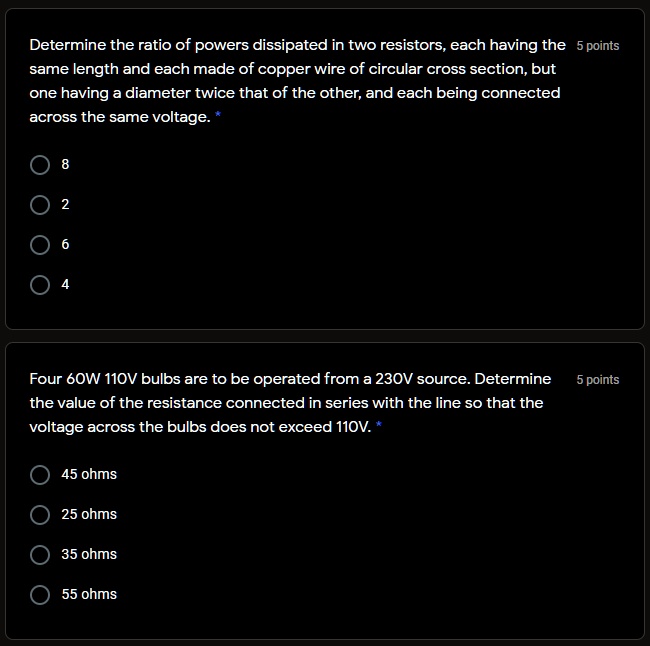
Task: Click the required asterisk after "exceed 110V."
Action: pos(379,426)
